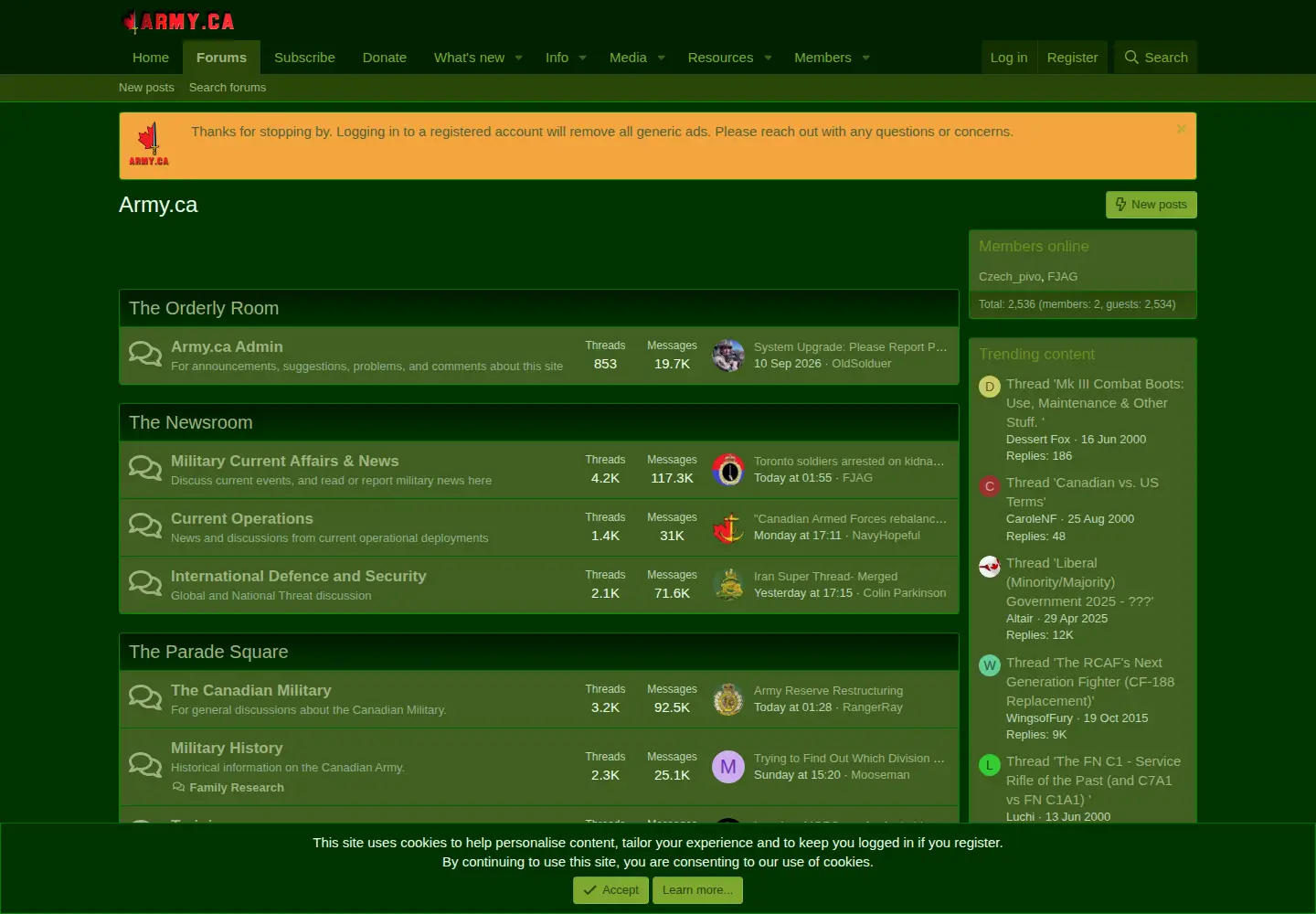
Task: Dismiss the orange notice banner
Action: click(x=1182, y=129)
